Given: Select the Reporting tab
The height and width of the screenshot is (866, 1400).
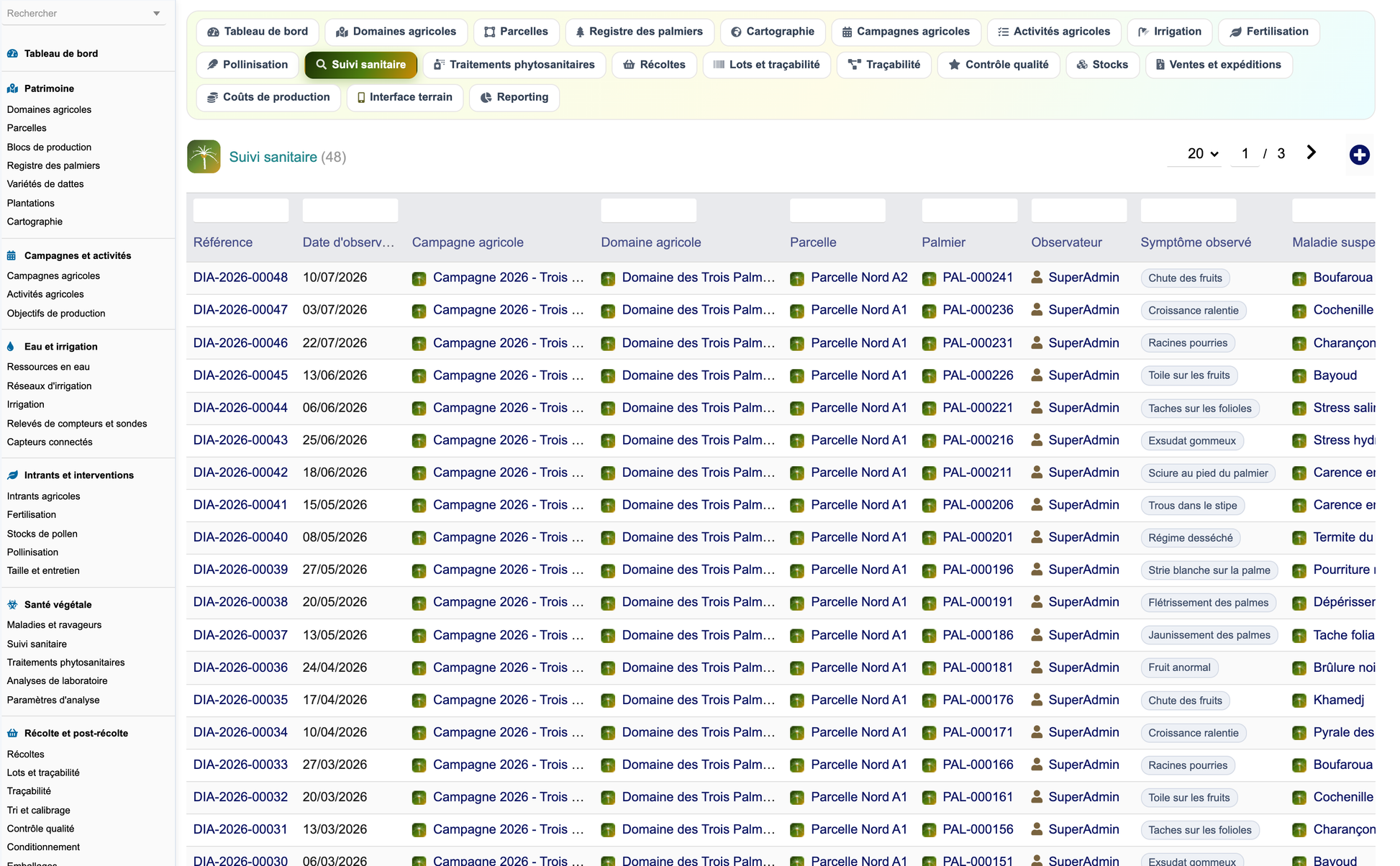Looking at the screenshot, I should coord(514,97).
